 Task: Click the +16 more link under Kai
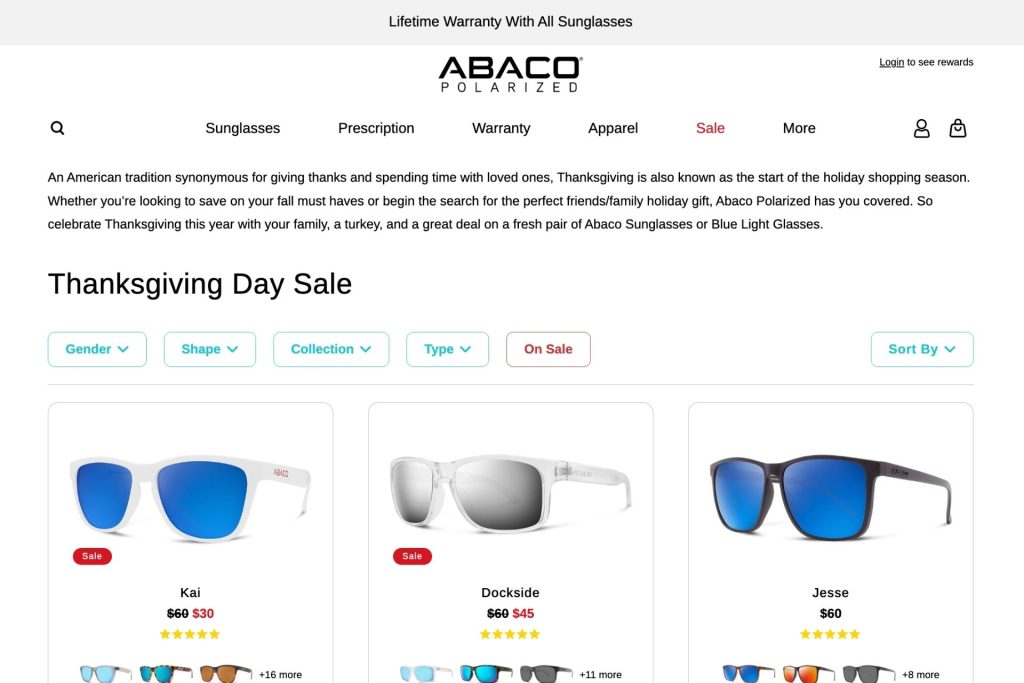point(280,674)
